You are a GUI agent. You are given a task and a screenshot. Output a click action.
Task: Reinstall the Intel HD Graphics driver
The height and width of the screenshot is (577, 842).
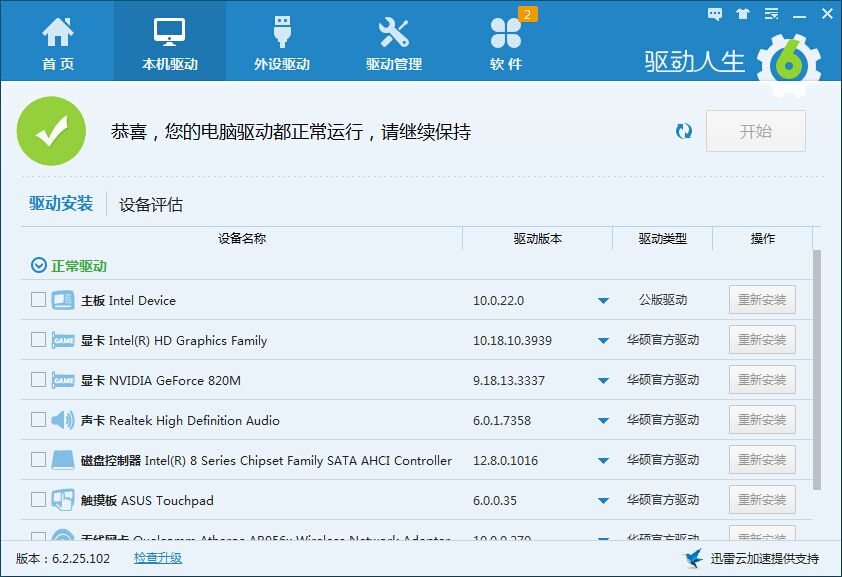pyautogui.click(x=762, y=340)
